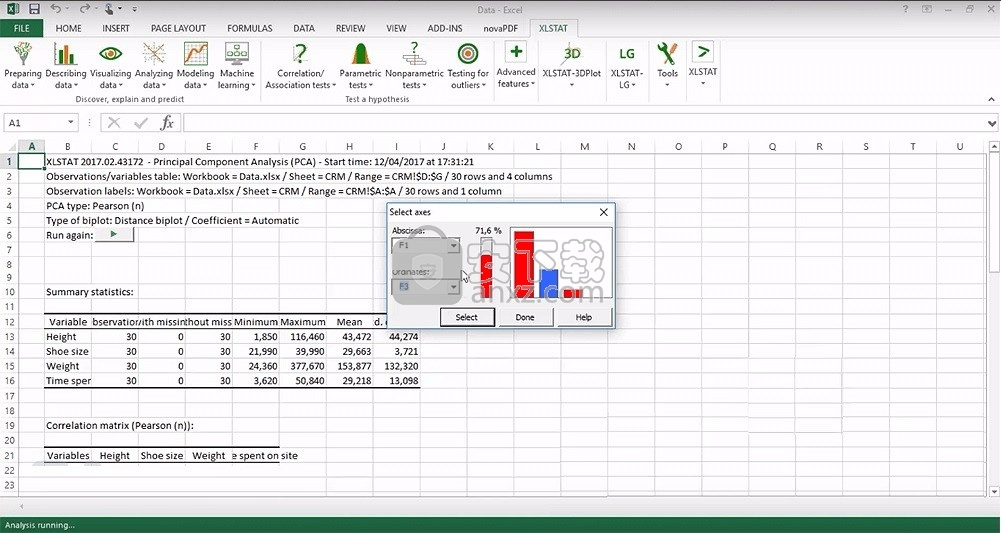Click the Select All corner of the grid
The height and width of the screenshot is (533, 1001).
[9, 147]
